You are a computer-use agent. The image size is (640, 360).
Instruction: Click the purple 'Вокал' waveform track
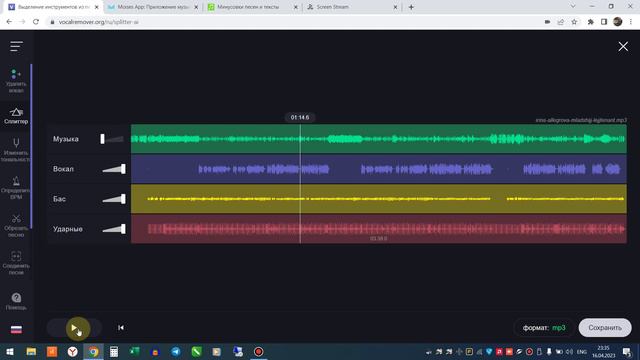click(x=379, y=169)
